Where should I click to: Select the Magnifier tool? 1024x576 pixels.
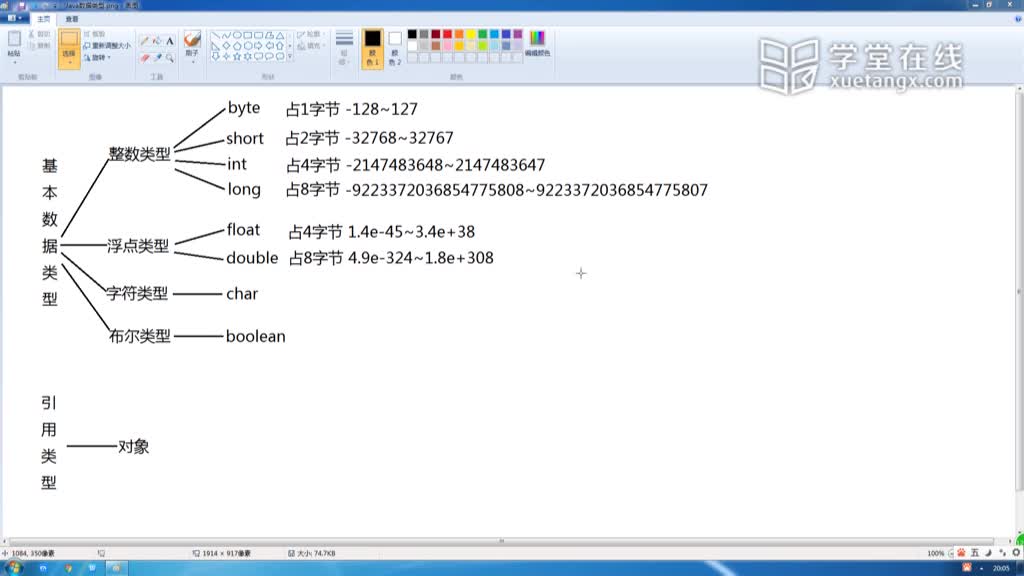[x=170, y=58]
